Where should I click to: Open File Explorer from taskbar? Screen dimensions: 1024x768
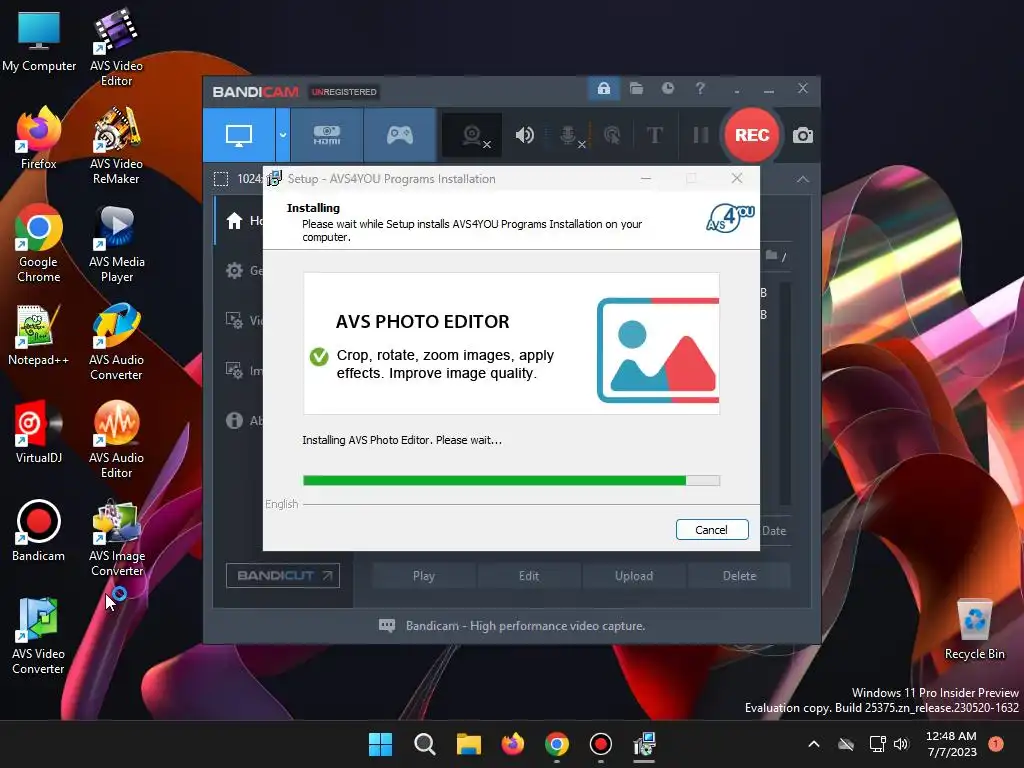pos(468,744)
